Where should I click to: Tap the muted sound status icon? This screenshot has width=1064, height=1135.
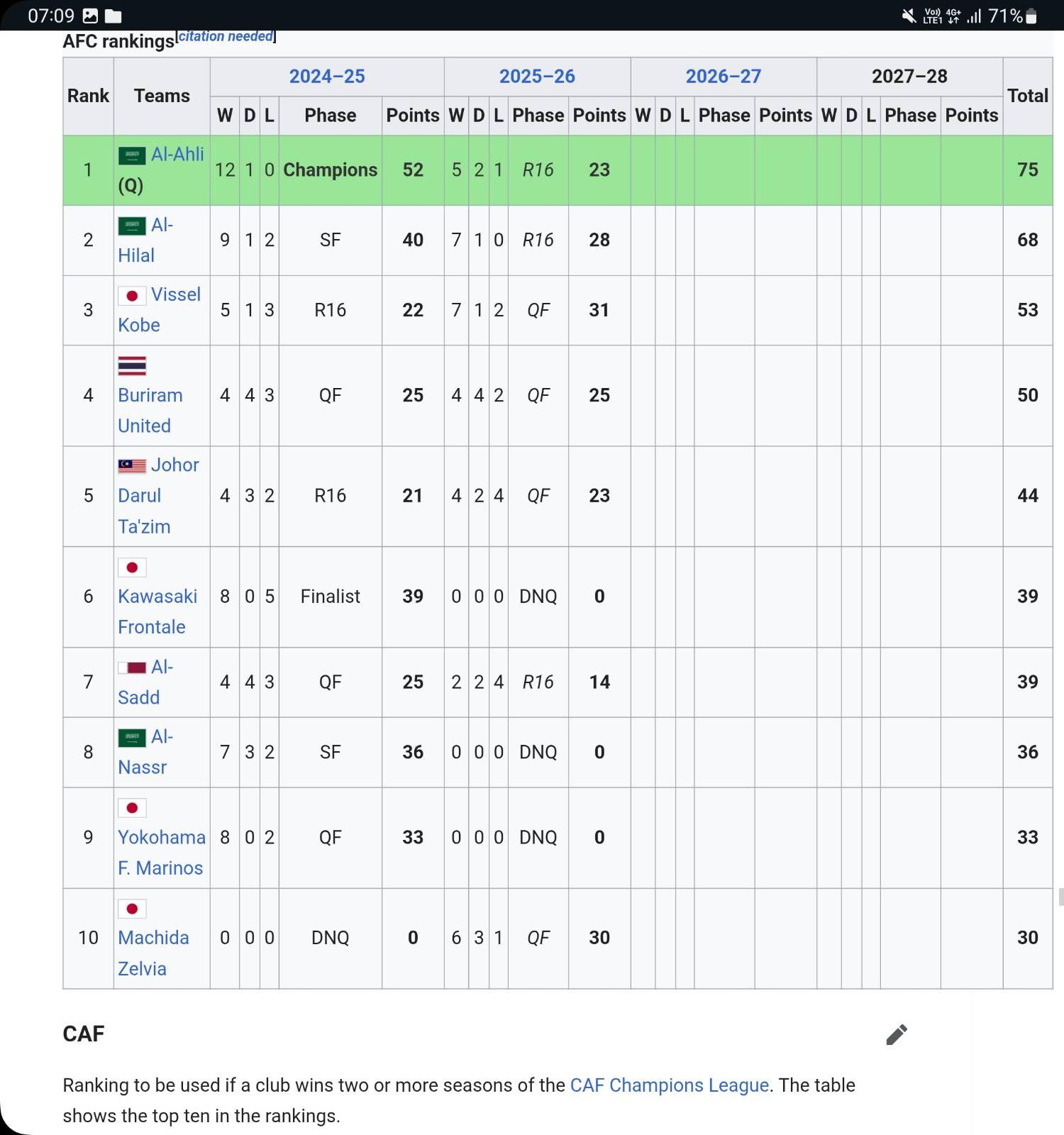point(908,16)
